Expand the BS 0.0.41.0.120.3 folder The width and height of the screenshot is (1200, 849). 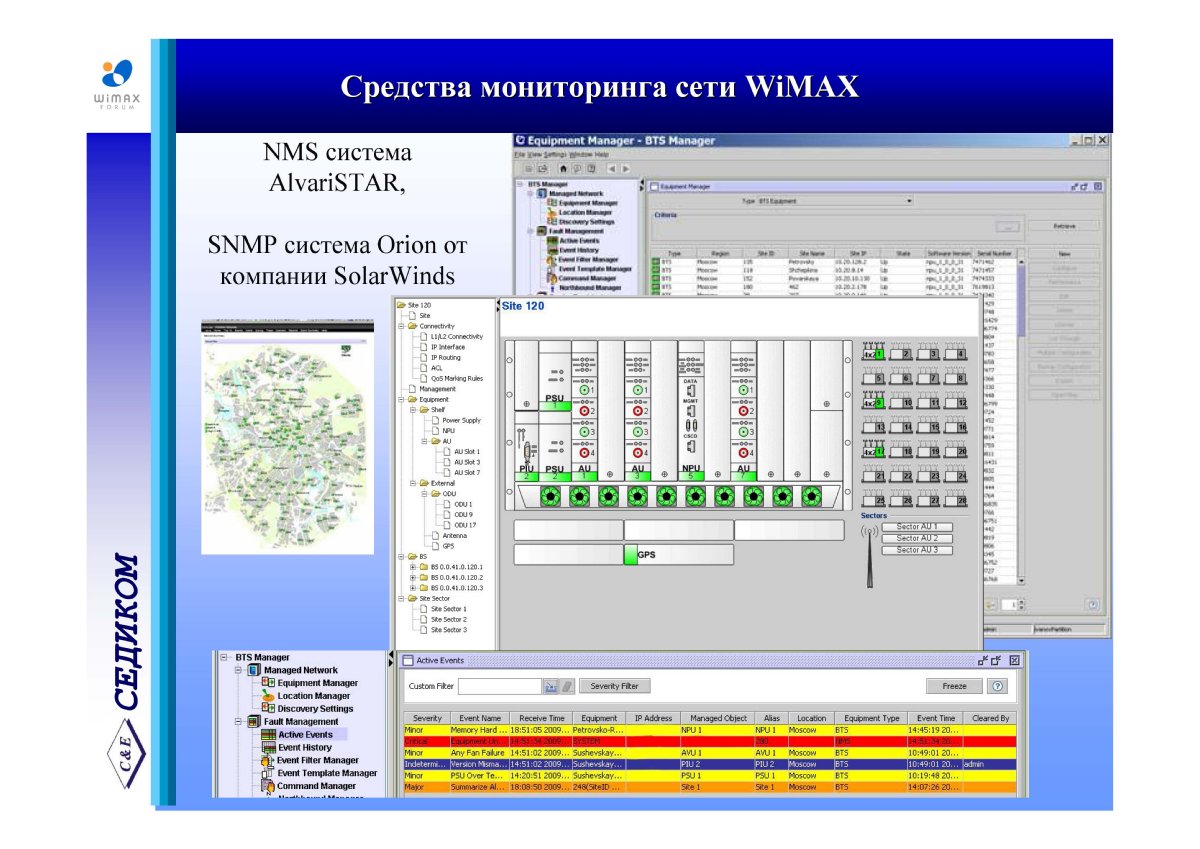412,588
